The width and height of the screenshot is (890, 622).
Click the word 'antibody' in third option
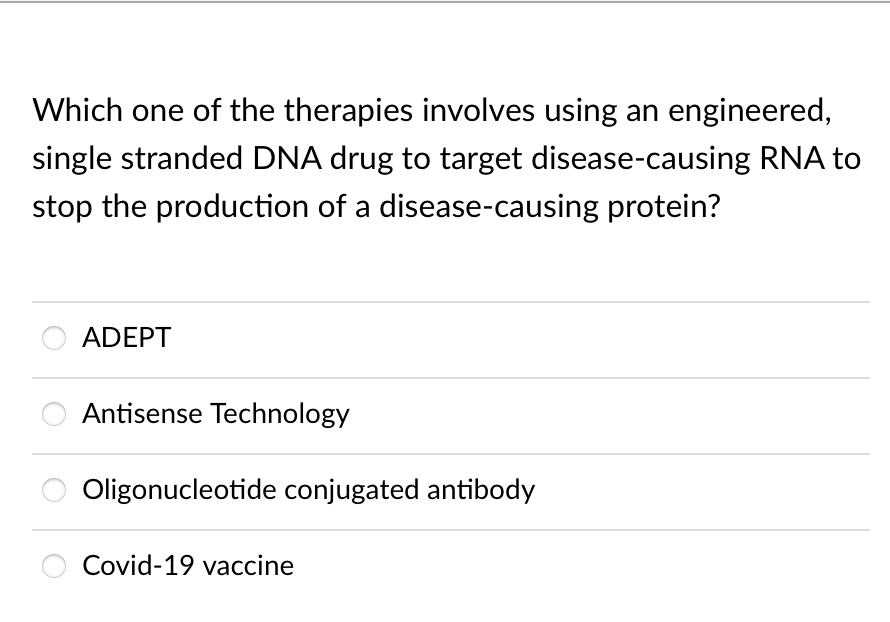(x=481, y=490)
